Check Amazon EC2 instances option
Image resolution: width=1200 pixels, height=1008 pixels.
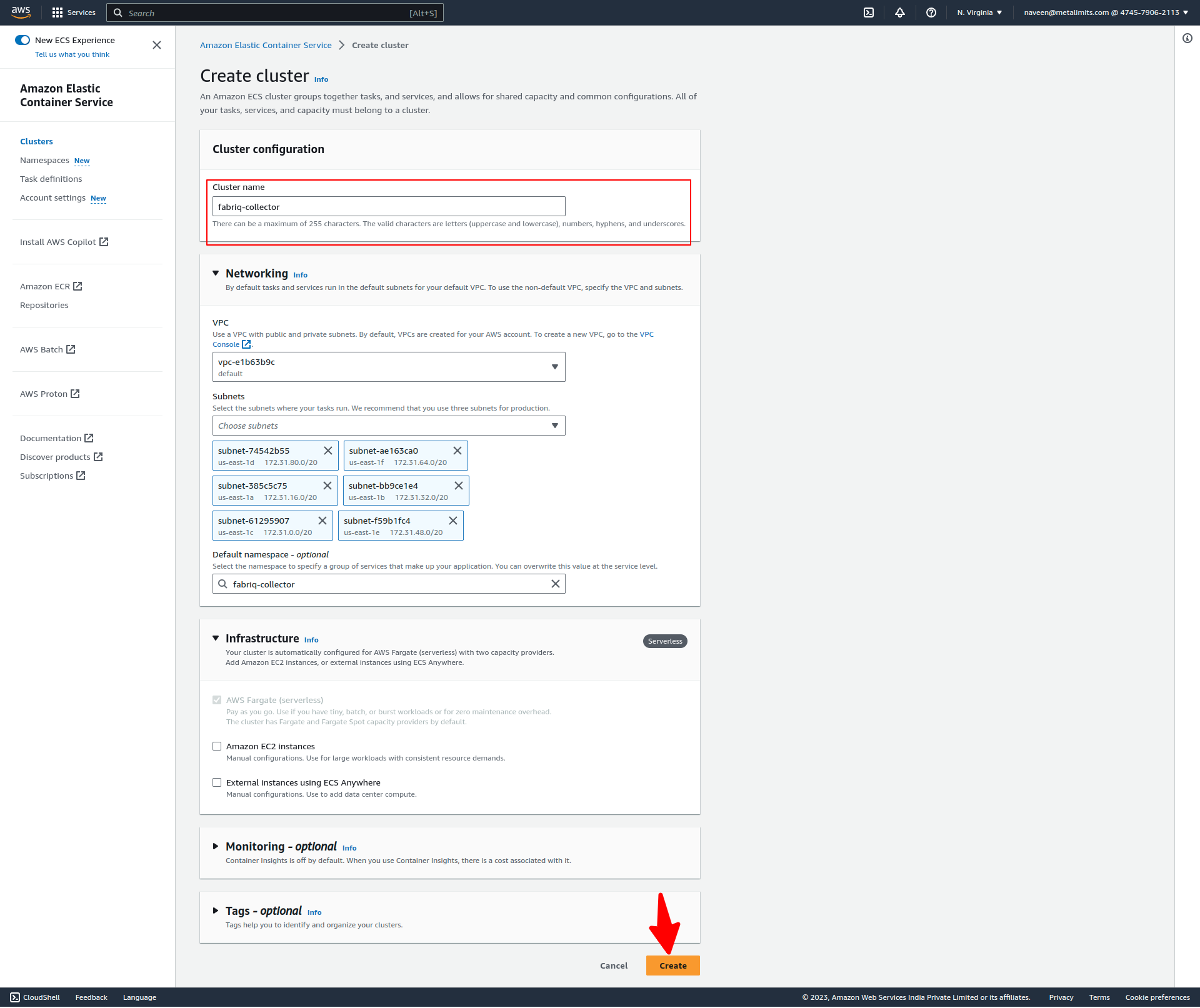click(x=217, y=746)
